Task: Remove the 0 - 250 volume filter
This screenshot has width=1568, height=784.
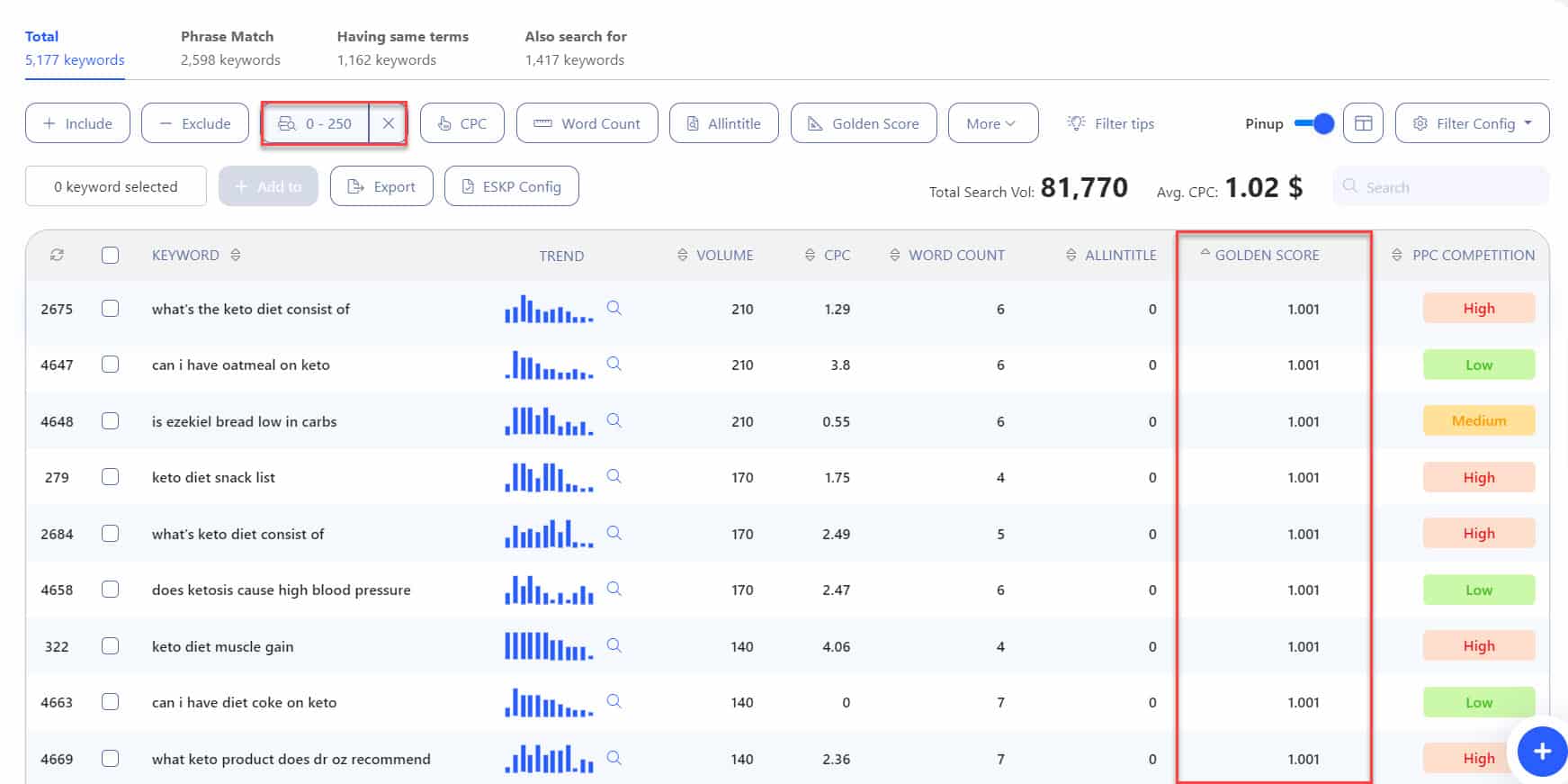Action: (388, 123)
